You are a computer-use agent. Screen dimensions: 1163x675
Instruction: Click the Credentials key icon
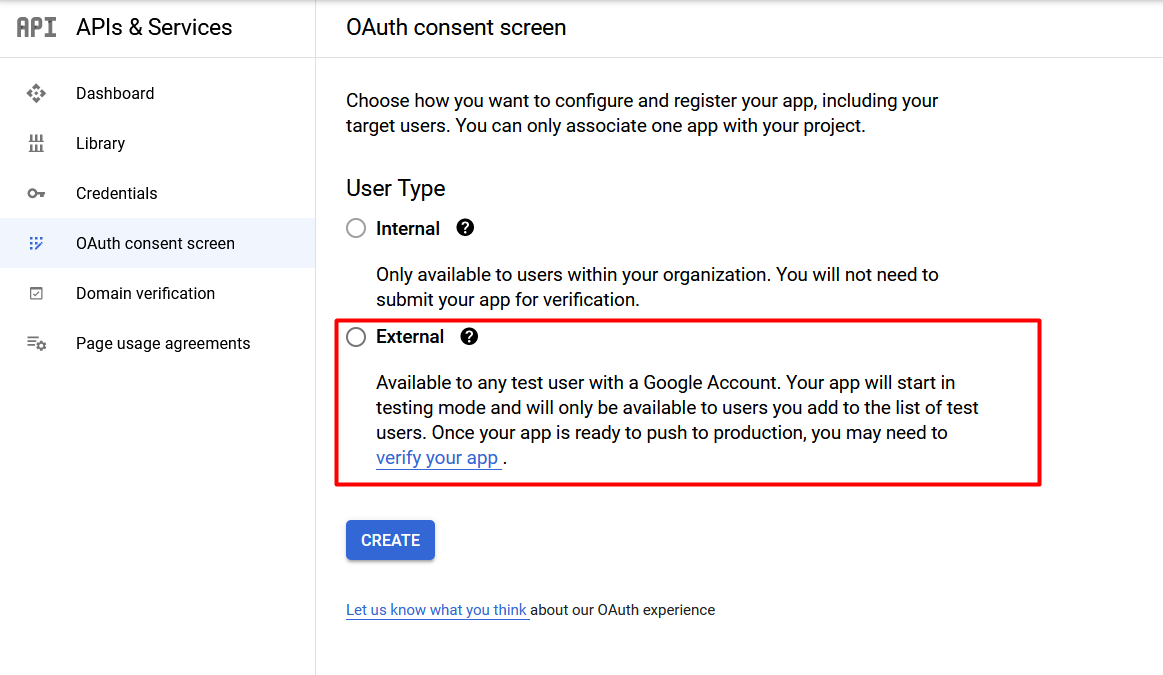(36, 194)
